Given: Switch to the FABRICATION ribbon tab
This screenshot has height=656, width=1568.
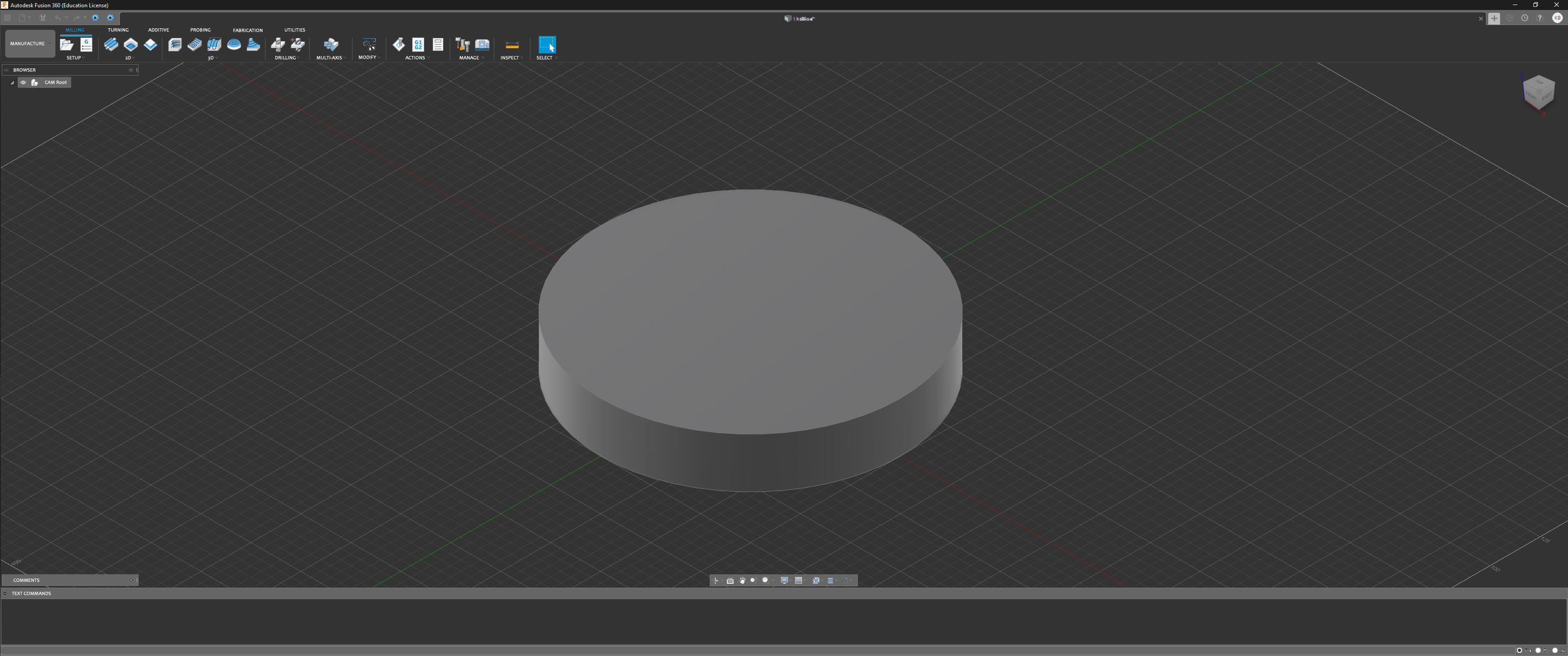Looking at the screenshot, I should pos(247,29).
